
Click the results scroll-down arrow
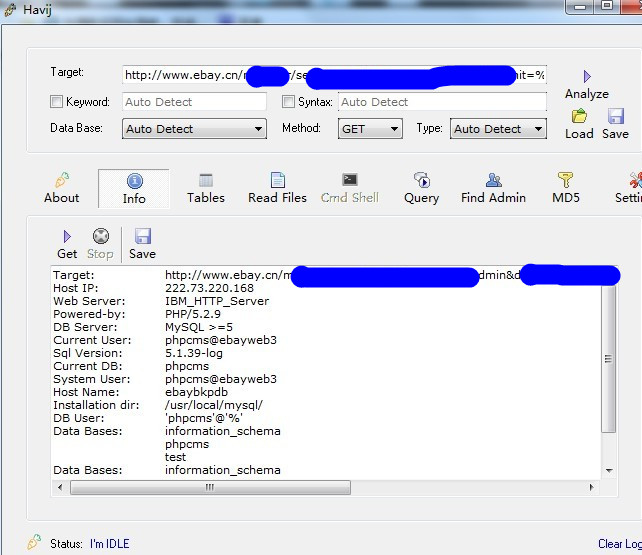tap(609, 471)
